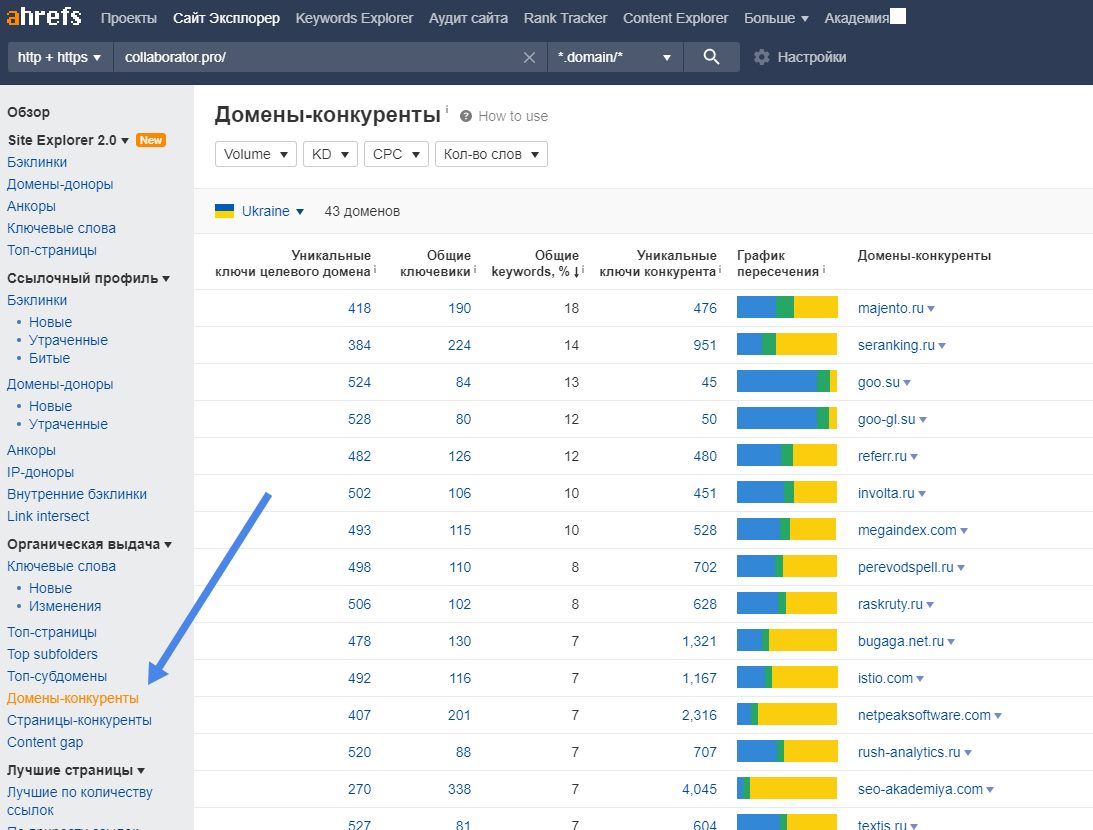Open the Кол-во слов filter
The width and height of the screenshot is (1093, 830).
(x=491, y=154)
